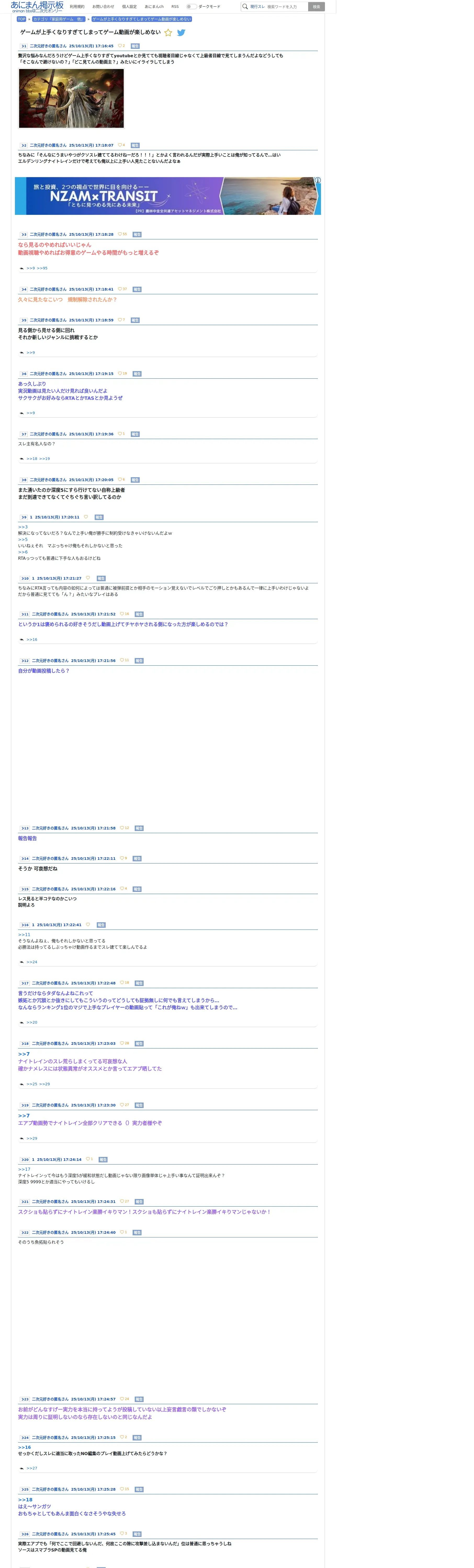Click 二次元好きの匿名さん name on post 14
Image resolution: width=474 pixels, height=1568 pixels.
(x=50, y=858)
